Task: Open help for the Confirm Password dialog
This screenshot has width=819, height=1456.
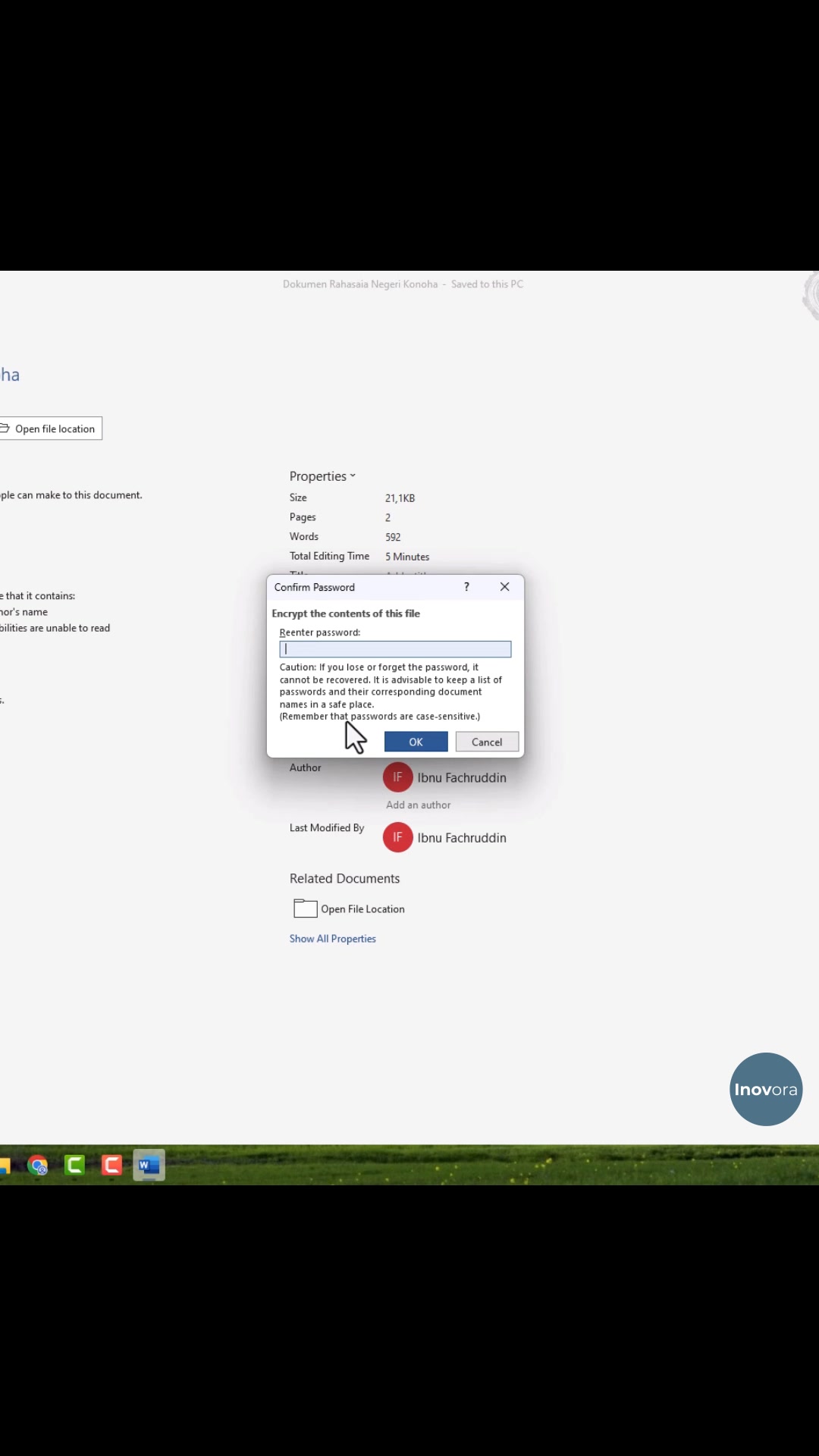Action: click(x=466, y=587)
